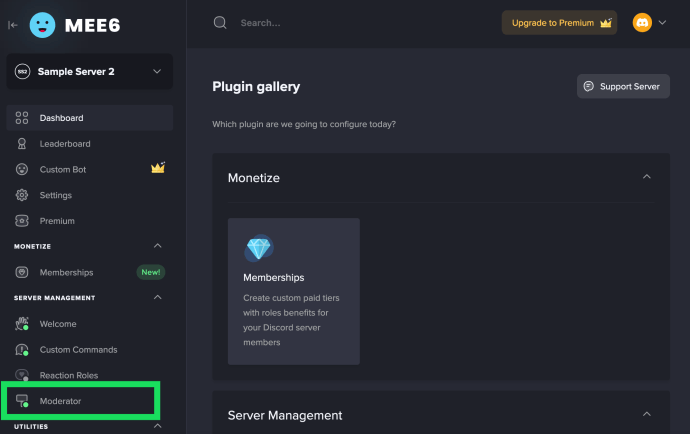Open the Discord avatar account icon
Image resolution: width=690 pixels, height=434 pixels.
pos(642,22)
